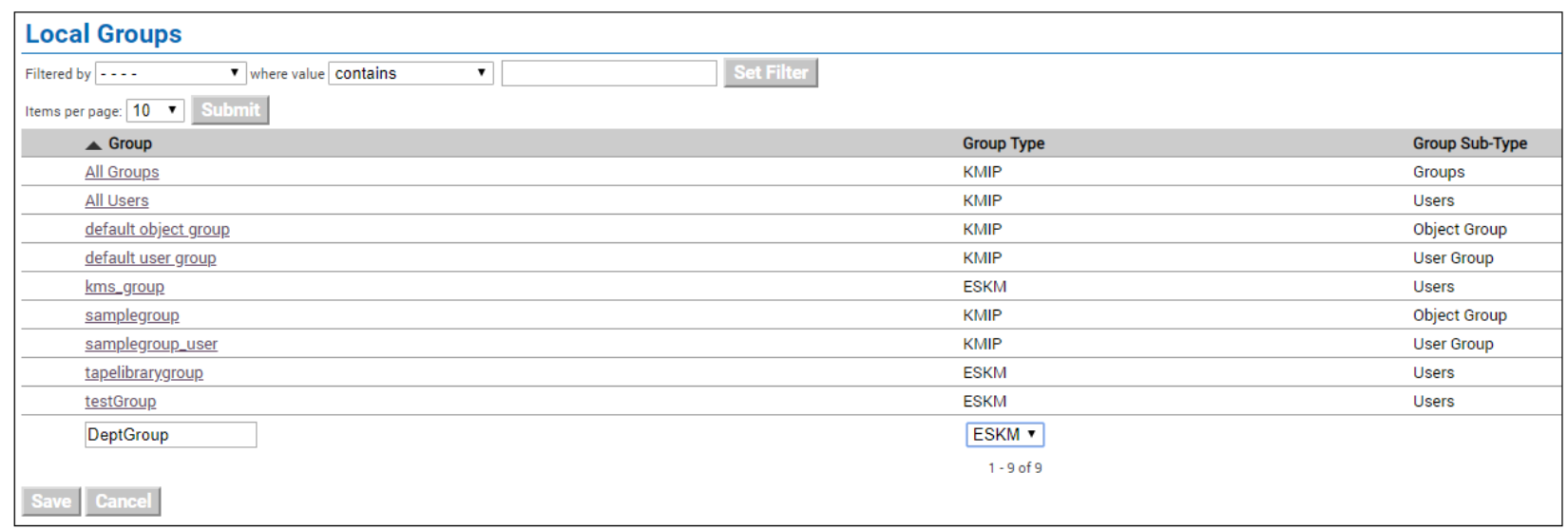The width and height of the screenshot is (1568, 529).
Task: Open the default object group link
Action: click(x=157, y=229)
